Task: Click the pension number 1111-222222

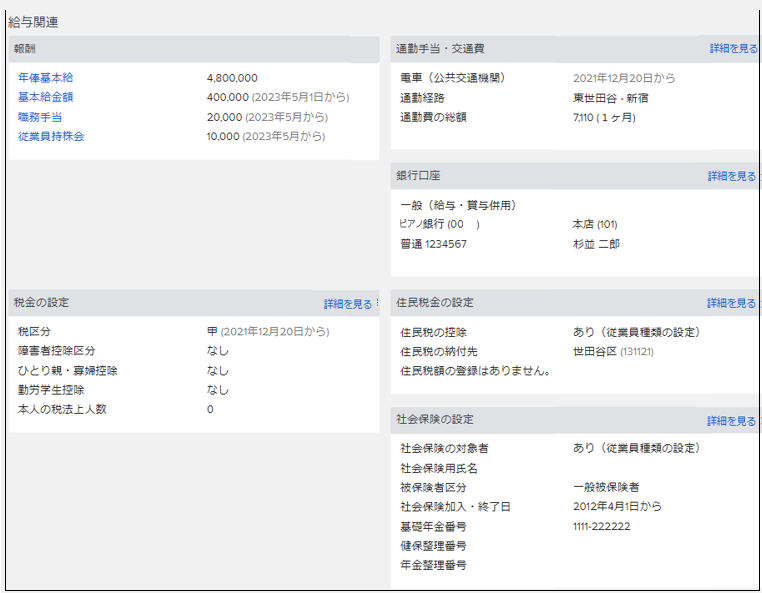Action: click(x=601, y=527)
